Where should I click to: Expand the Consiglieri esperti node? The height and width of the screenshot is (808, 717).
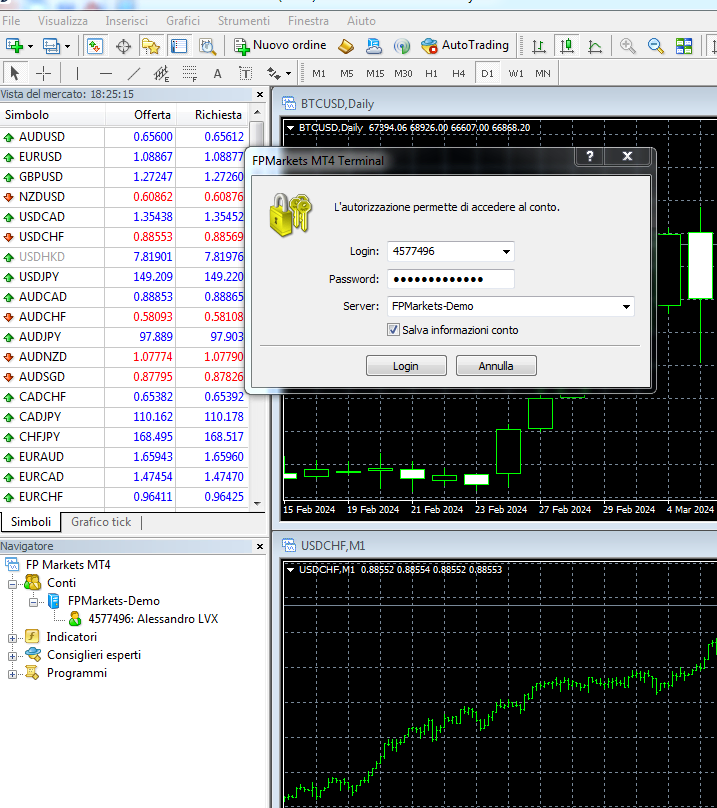12,656
